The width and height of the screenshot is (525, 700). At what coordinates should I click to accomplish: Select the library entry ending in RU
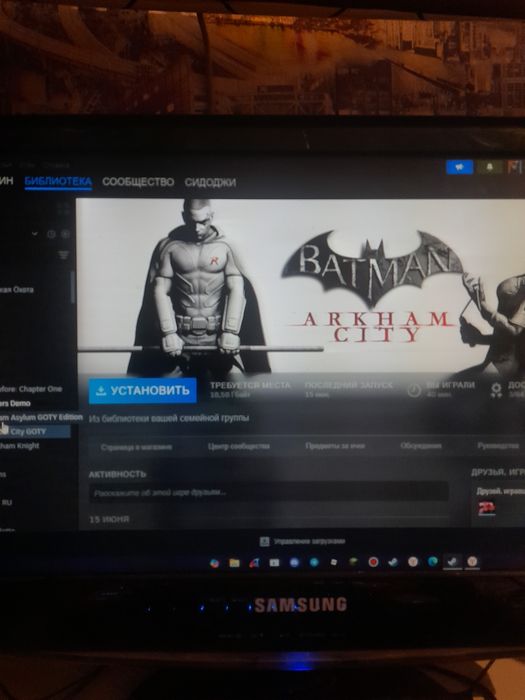click(x=6, y=503)
